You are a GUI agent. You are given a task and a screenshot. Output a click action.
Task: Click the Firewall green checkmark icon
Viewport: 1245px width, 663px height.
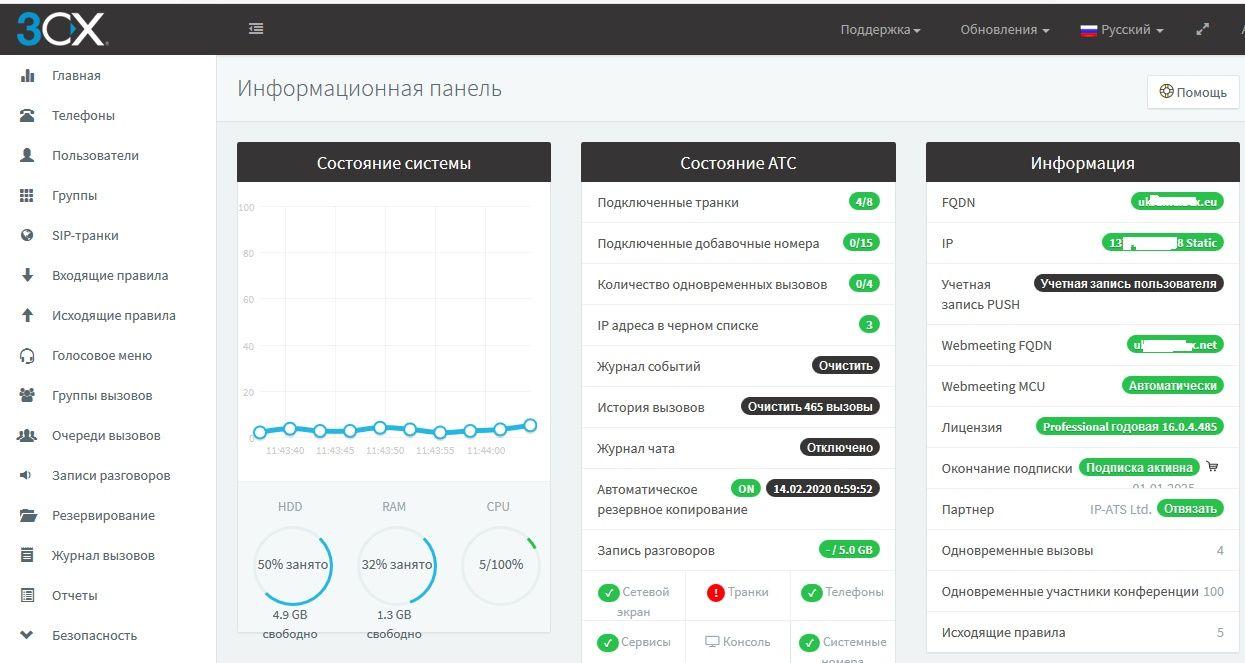tap(608, 593)
